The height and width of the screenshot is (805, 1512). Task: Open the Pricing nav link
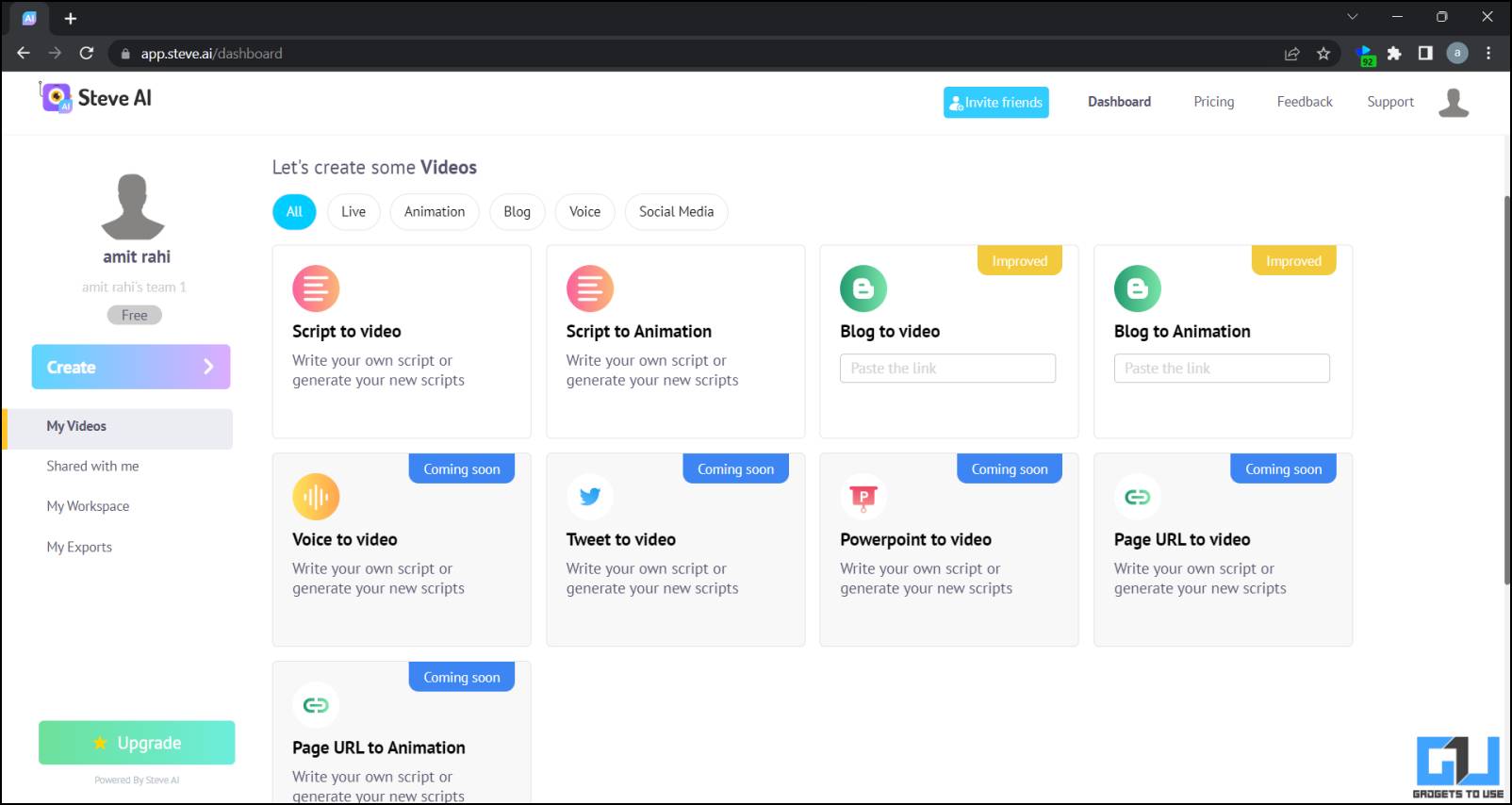1213,102
